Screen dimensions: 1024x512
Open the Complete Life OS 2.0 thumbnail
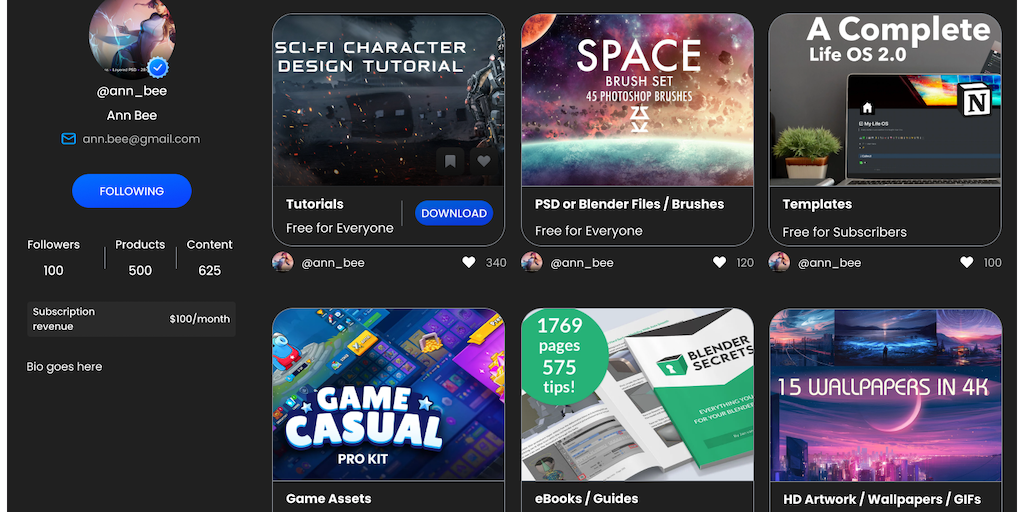[885, 100]
